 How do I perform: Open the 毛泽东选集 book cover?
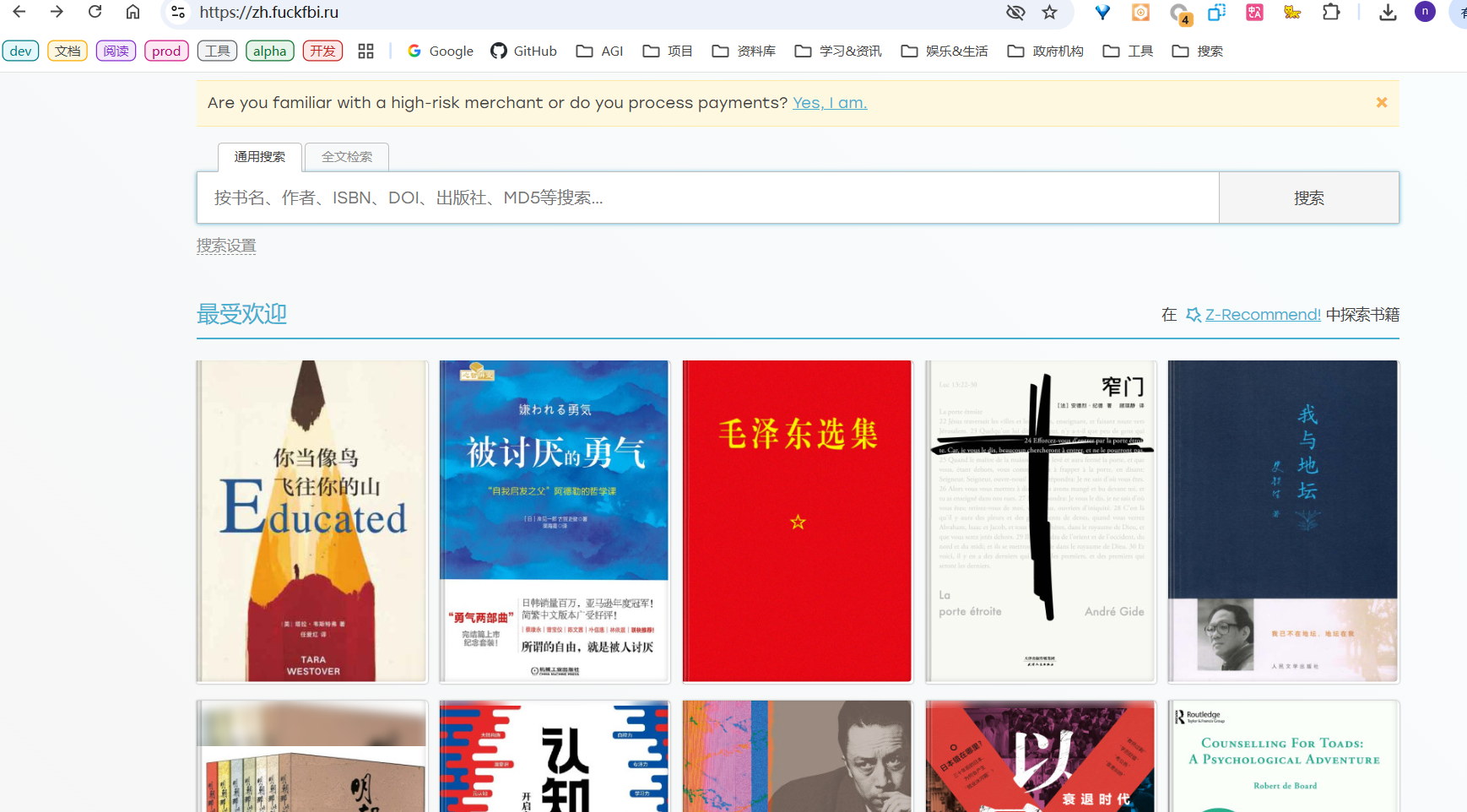[797, 521]
